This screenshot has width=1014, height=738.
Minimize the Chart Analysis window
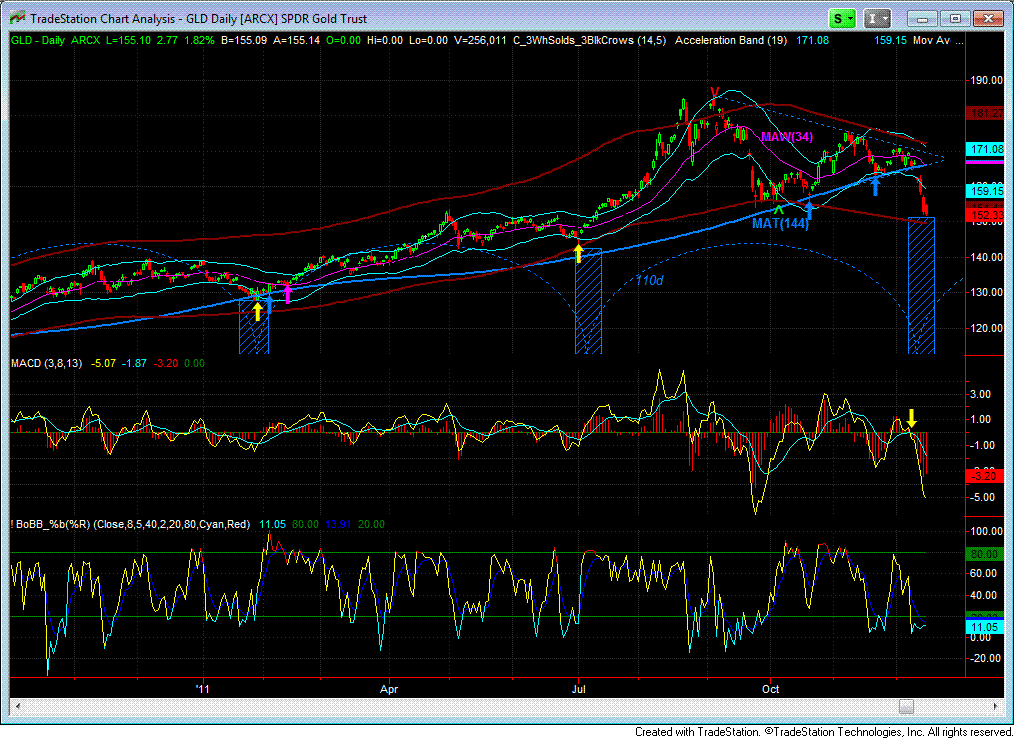point(925,19)
